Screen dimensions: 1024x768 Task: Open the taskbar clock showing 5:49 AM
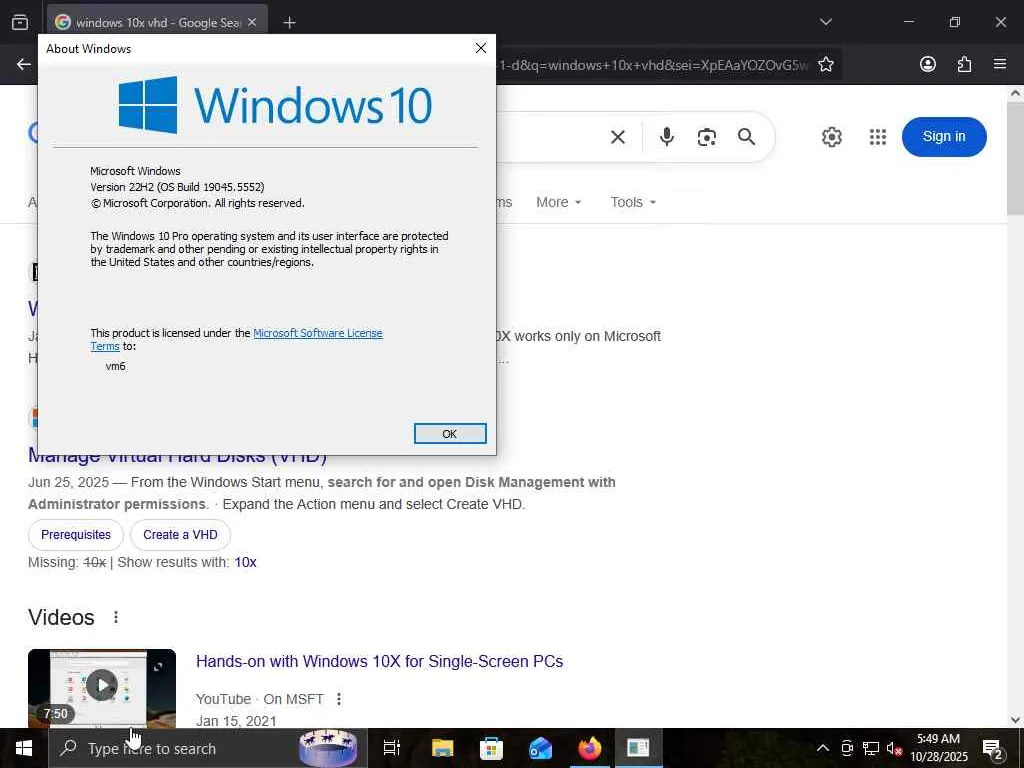click(938, 748)
